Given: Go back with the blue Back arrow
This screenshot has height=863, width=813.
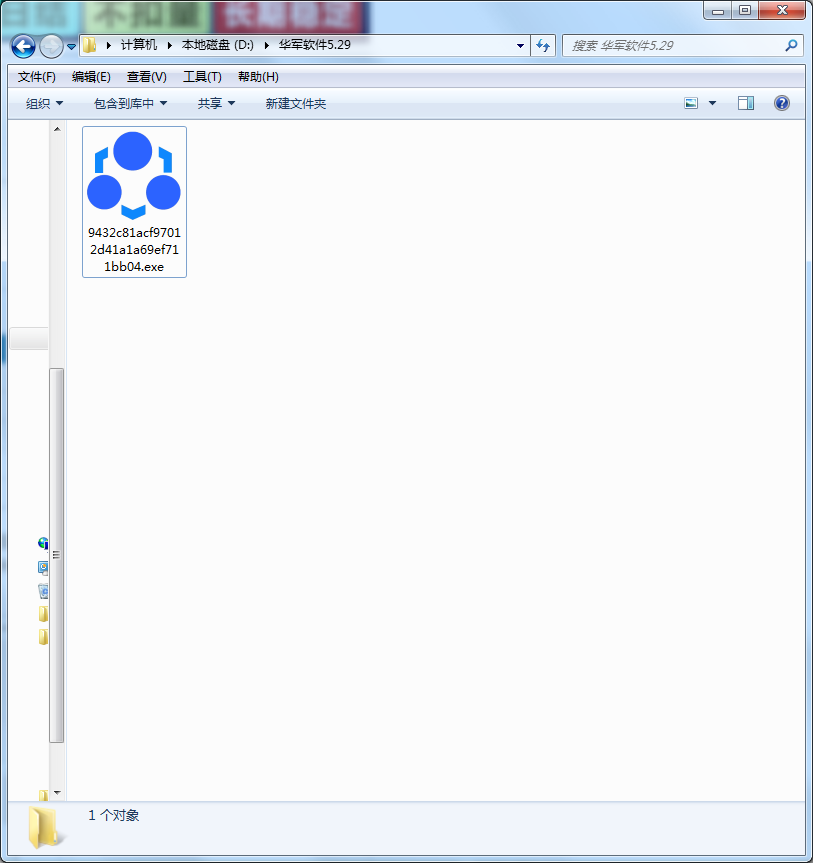Looking at the screenshot, I should pos(23,46).
